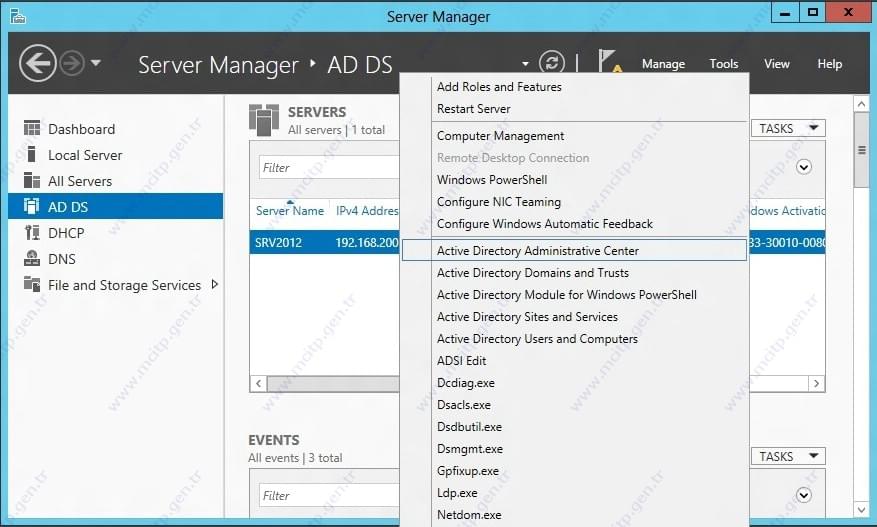Click the horizontal scrollbar right arrow
This screenshot has height=527, width=877.
tap(817, 383)
